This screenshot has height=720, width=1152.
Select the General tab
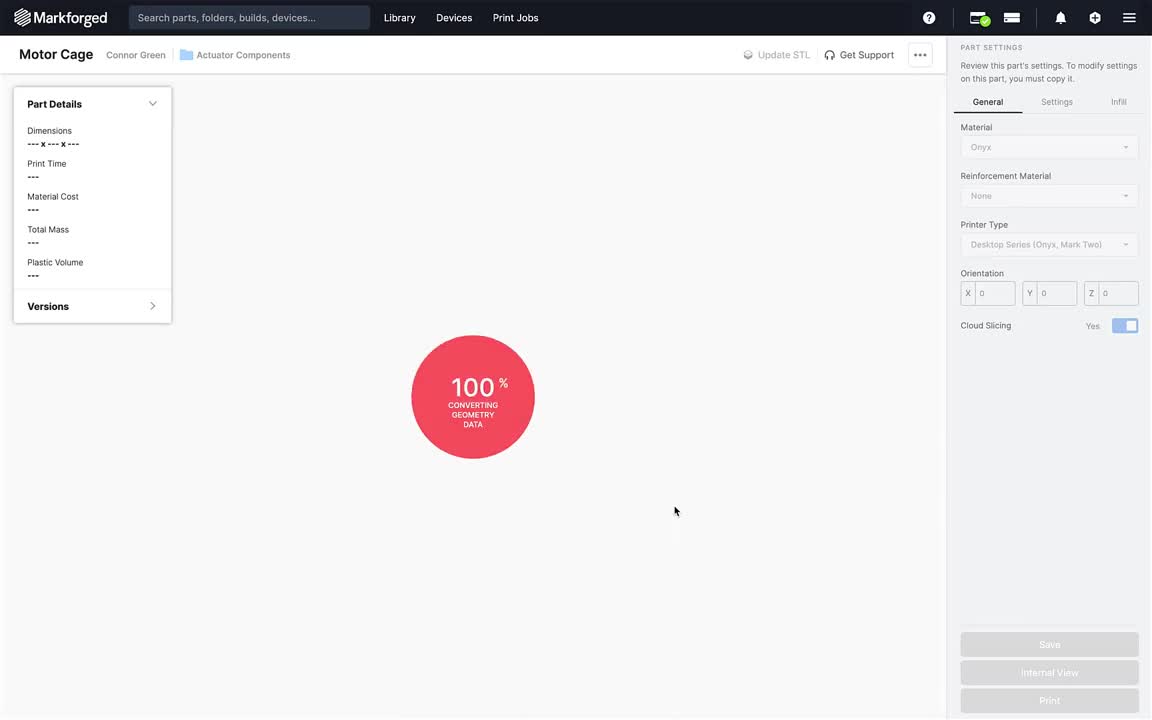click(x=987, y=102)
